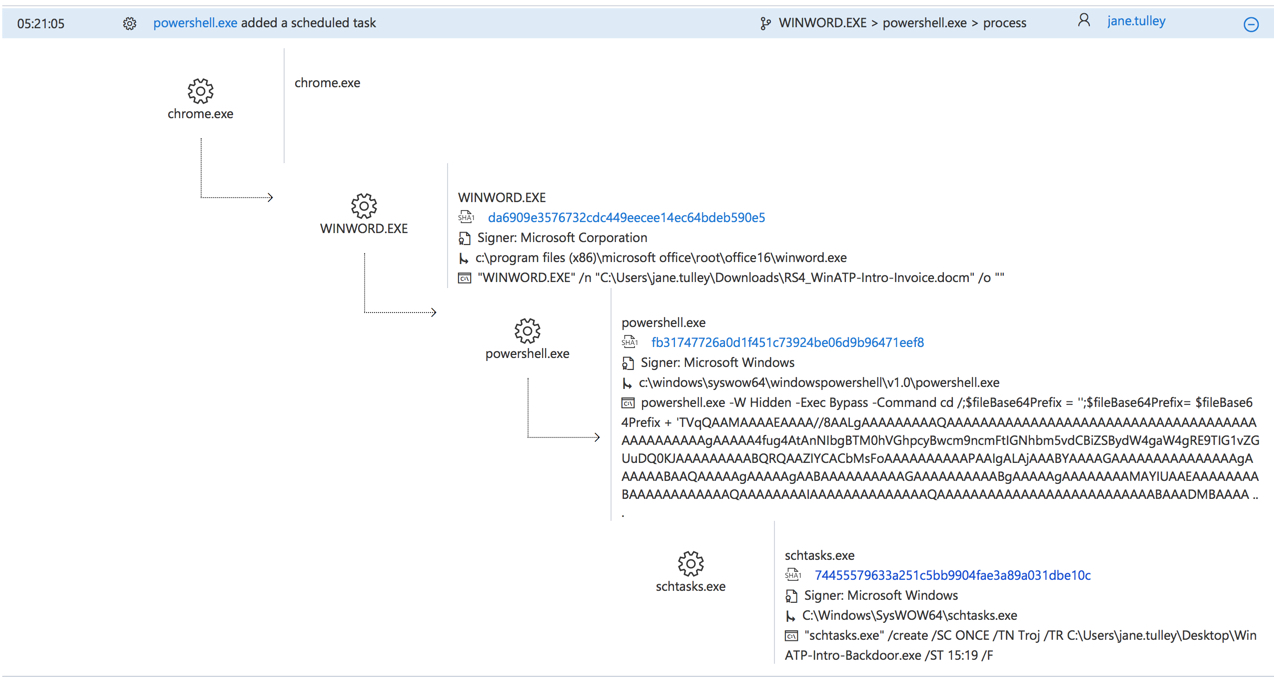The height and width of the screenshot is (677, 1274).
Task: Click the command-line icon on the WINWORD.EXE entry
Action: 466,277
